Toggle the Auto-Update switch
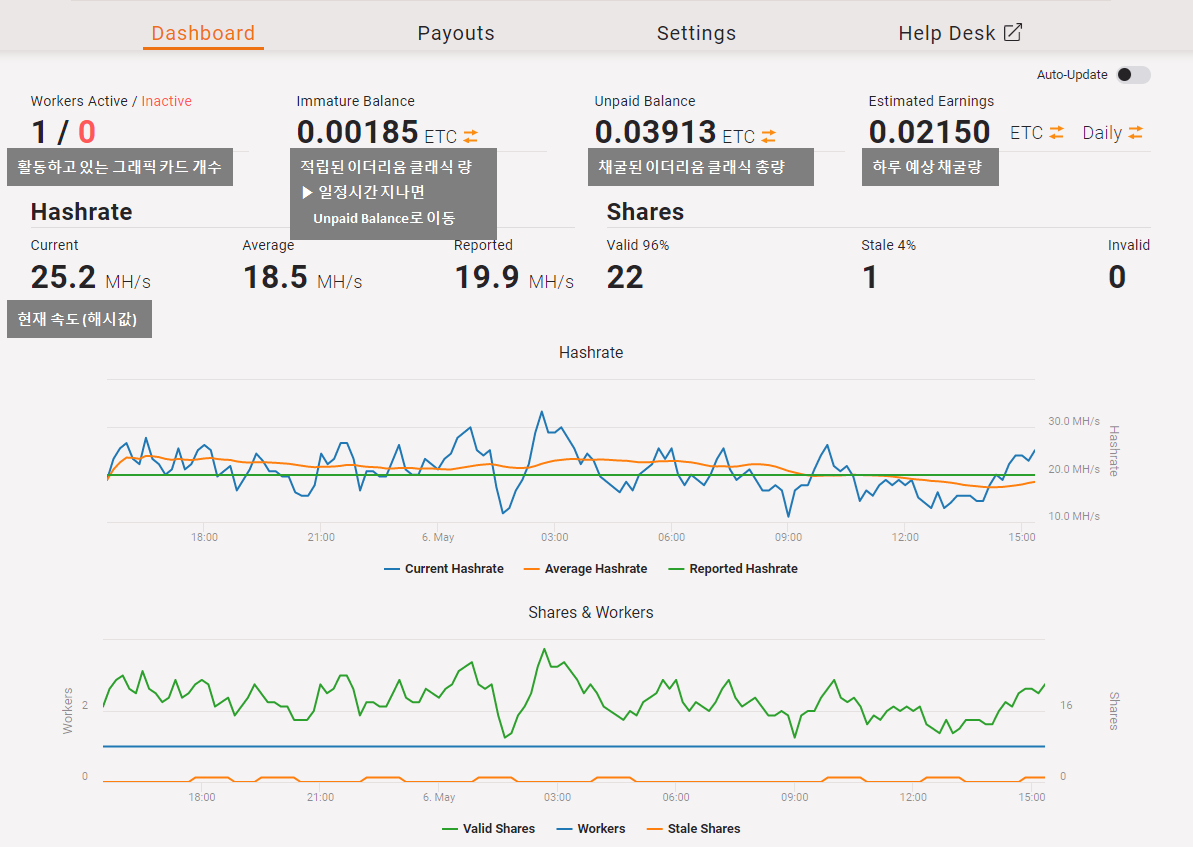The image size is (1193, 847). 1133,75
